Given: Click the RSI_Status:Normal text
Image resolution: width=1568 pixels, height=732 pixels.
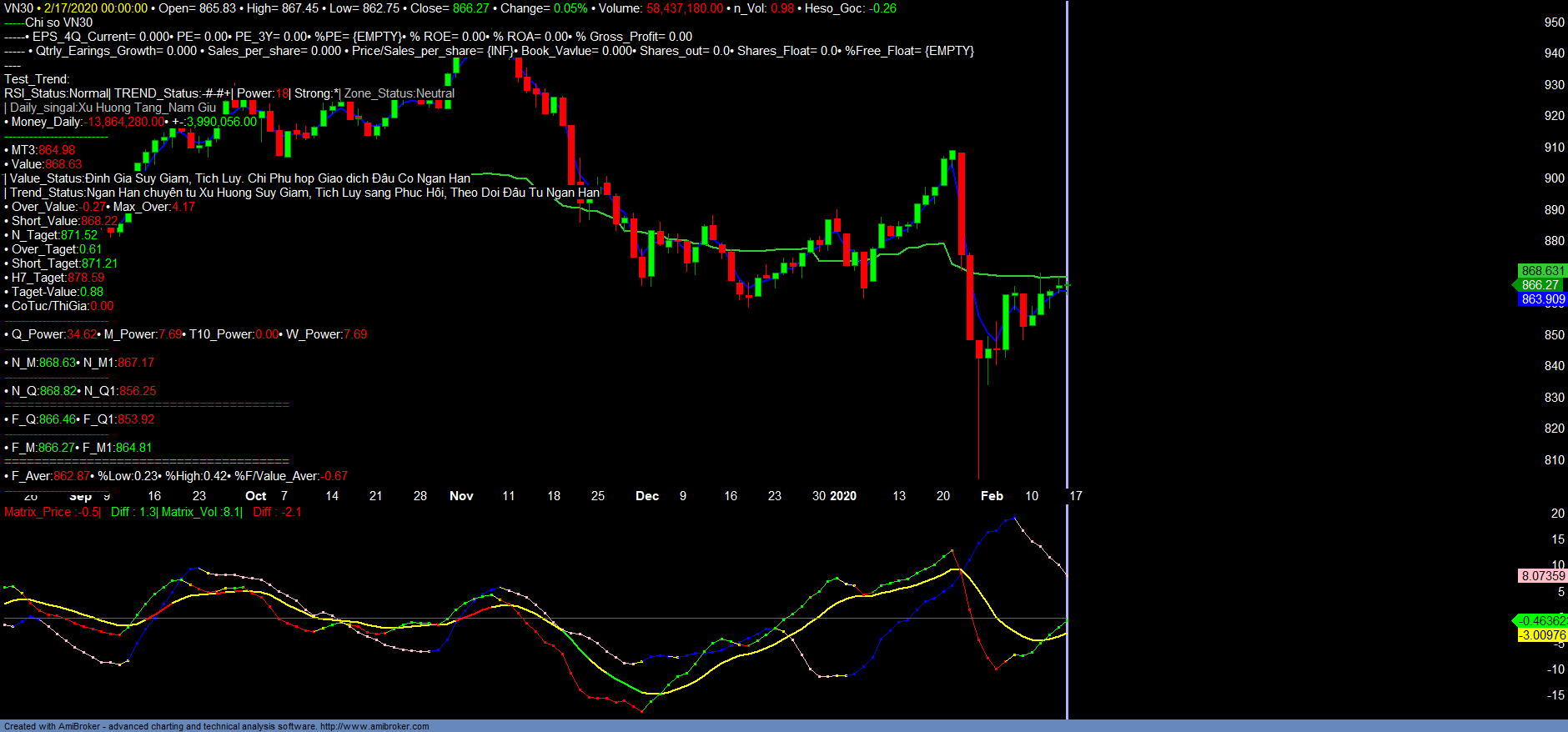Looking at the screenshot, I should pos(57,93).
